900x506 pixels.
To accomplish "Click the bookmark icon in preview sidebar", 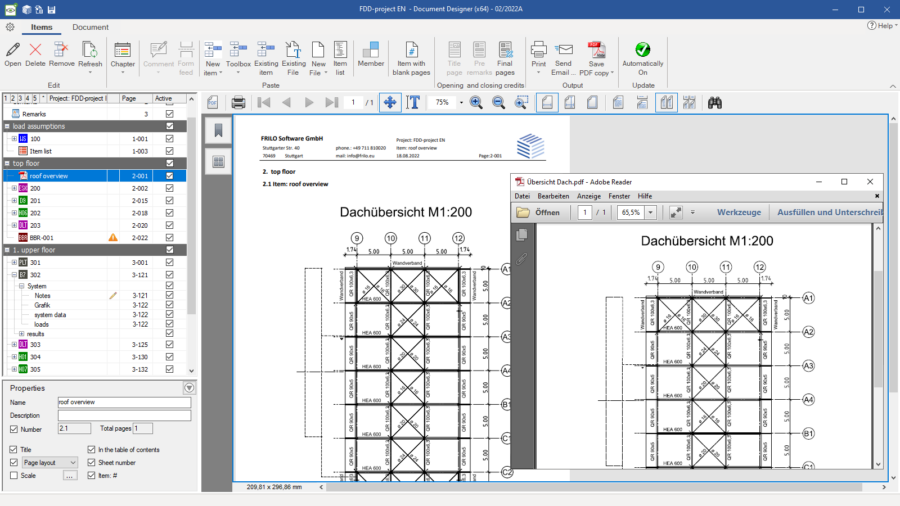I will 218,131.
